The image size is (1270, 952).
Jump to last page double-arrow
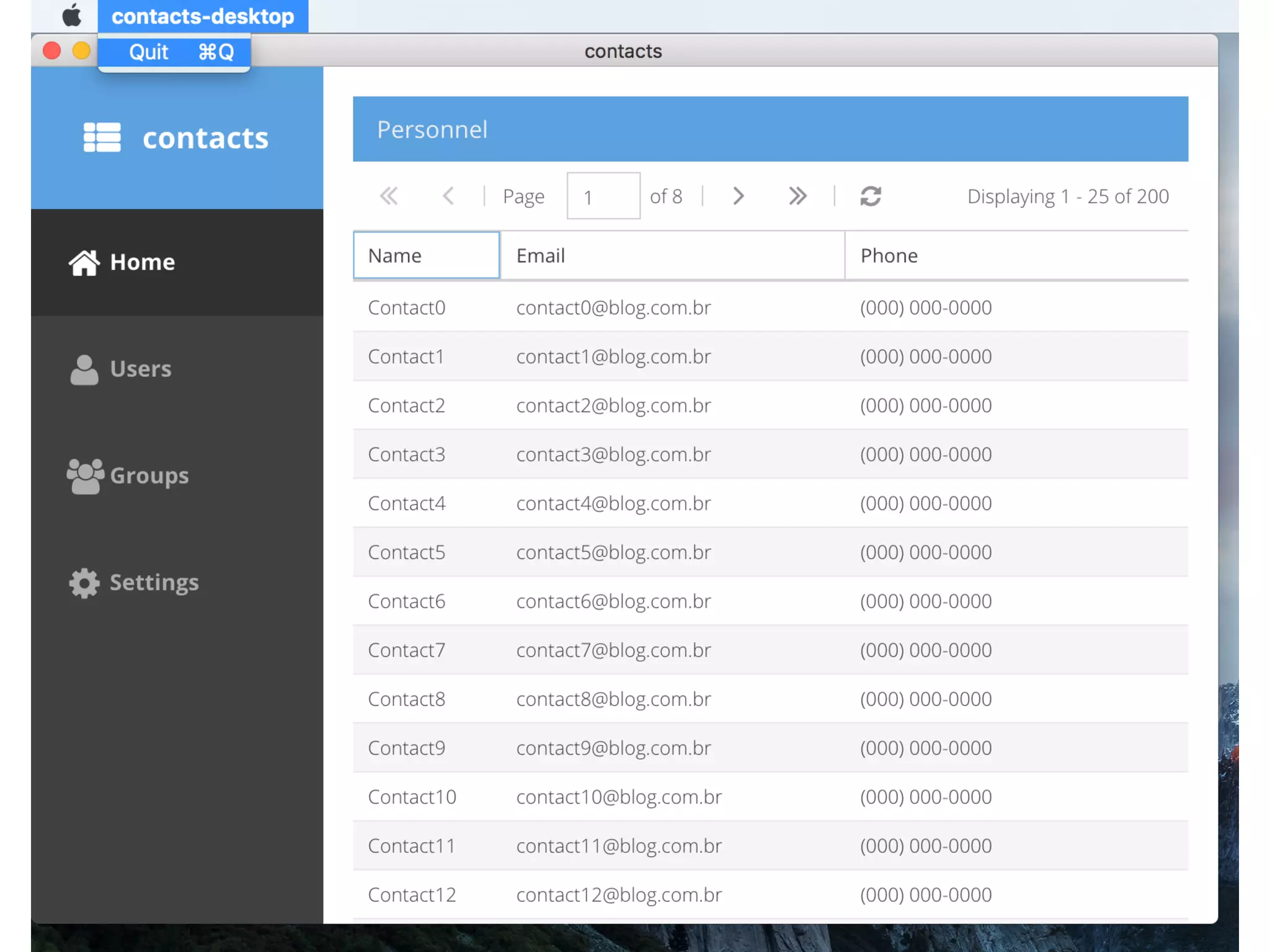797,196
